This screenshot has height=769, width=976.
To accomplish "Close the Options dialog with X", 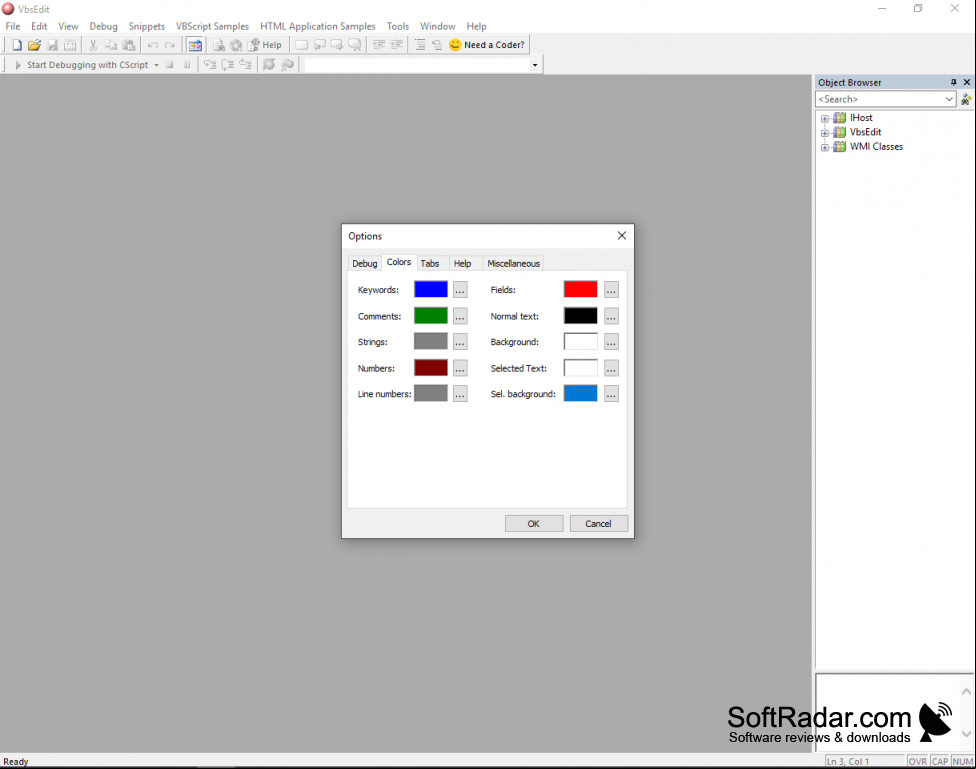I will [622, 235].
